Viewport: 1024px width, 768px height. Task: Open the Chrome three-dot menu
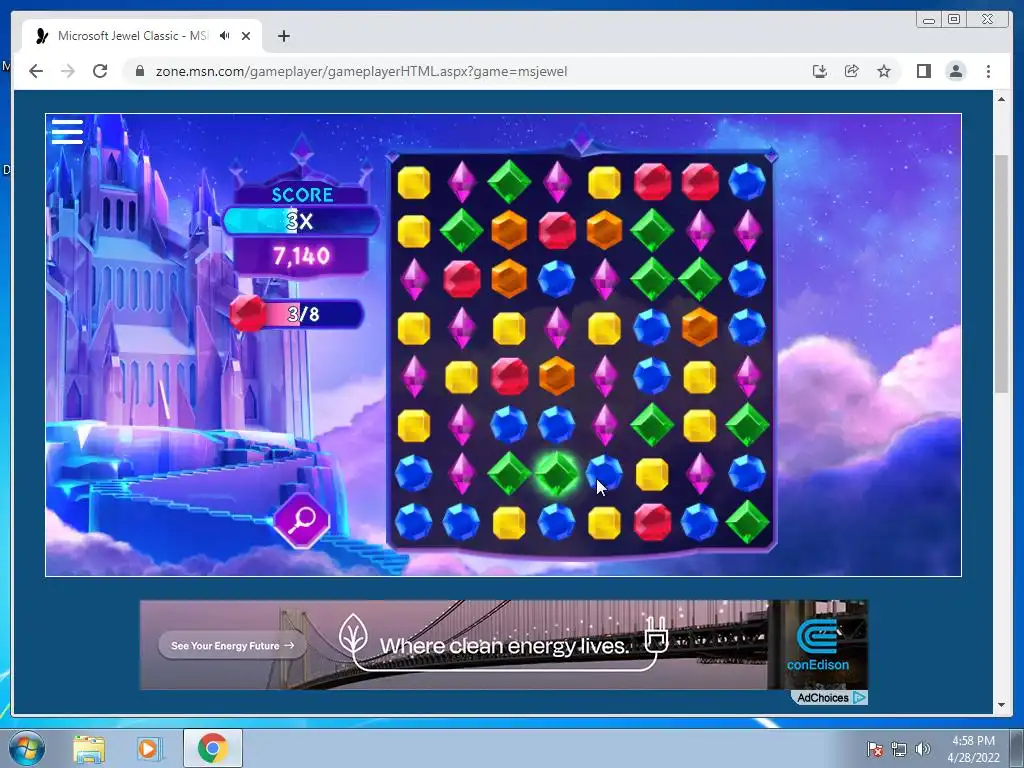988,71
